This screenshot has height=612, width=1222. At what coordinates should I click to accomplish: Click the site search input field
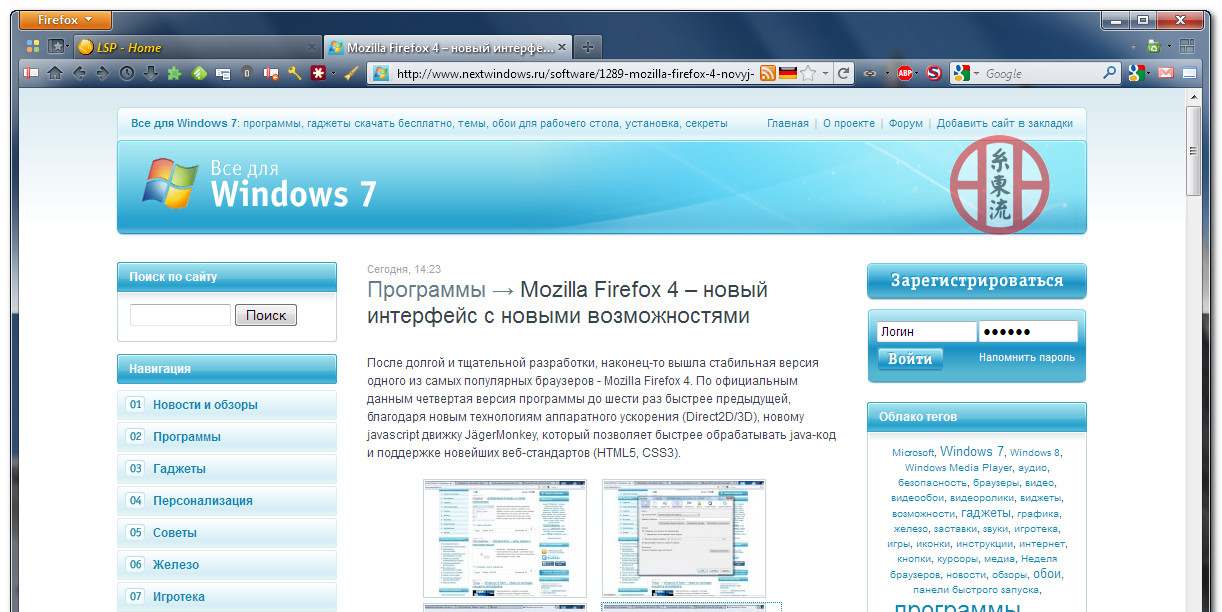pyautogui.click(x=180, y=315)
